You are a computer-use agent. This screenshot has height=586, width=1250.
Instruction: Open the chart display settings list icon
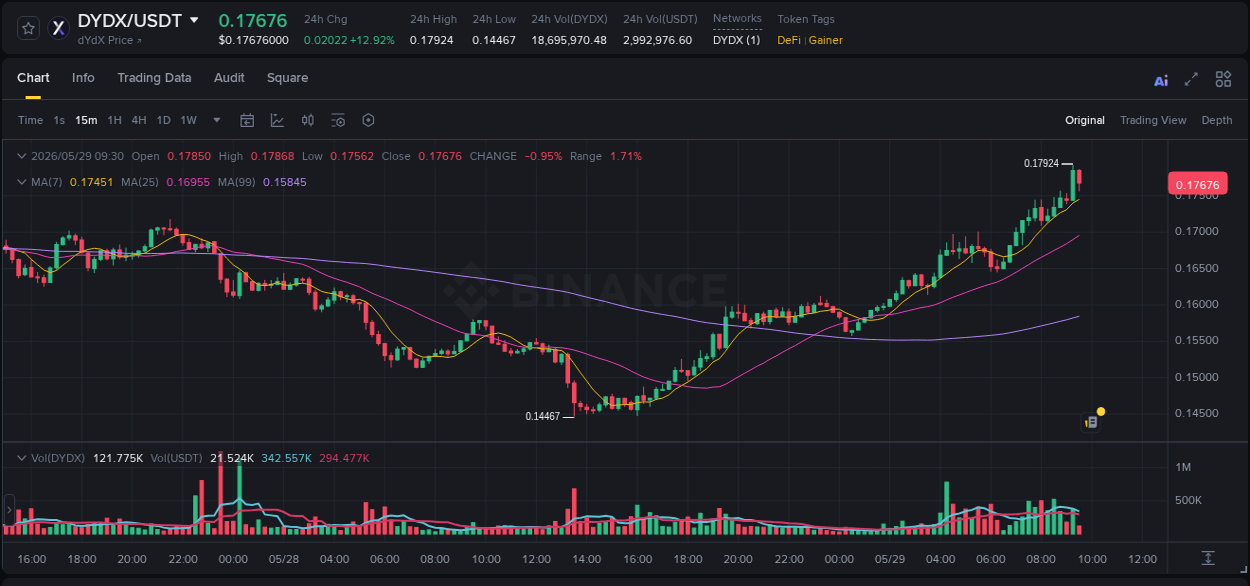(338, 120)
